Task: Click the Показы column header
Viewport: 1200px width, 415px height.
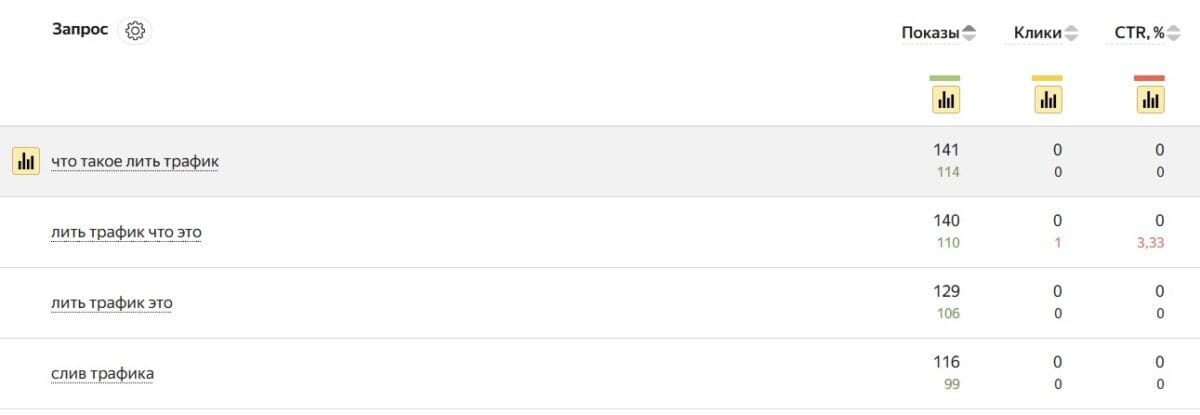Action: coord(931,33)
